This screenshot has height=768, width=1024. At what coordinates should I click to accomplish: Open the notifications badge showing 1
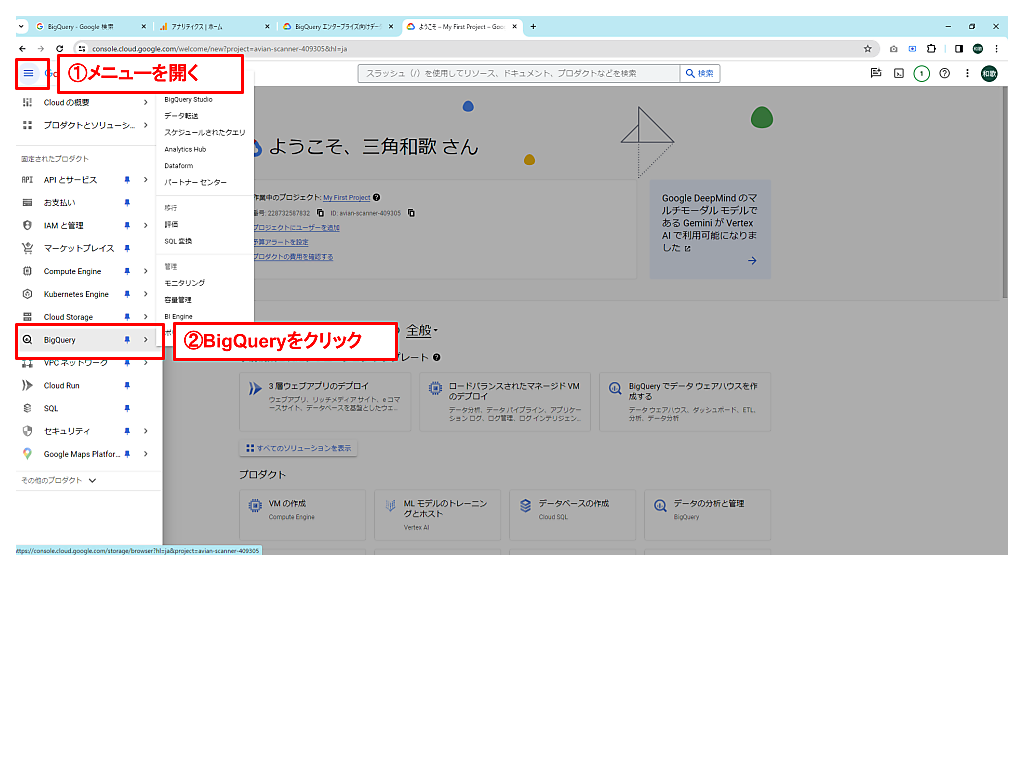[x=921, y=74]
